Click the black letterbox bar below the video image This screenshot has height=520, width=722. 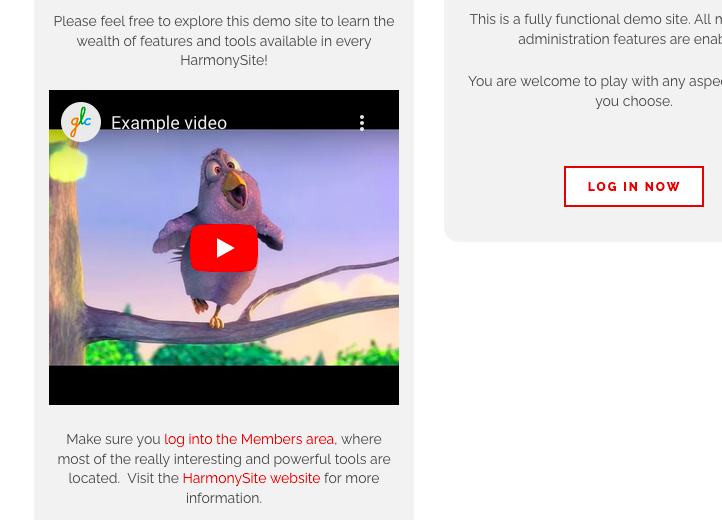224,385
